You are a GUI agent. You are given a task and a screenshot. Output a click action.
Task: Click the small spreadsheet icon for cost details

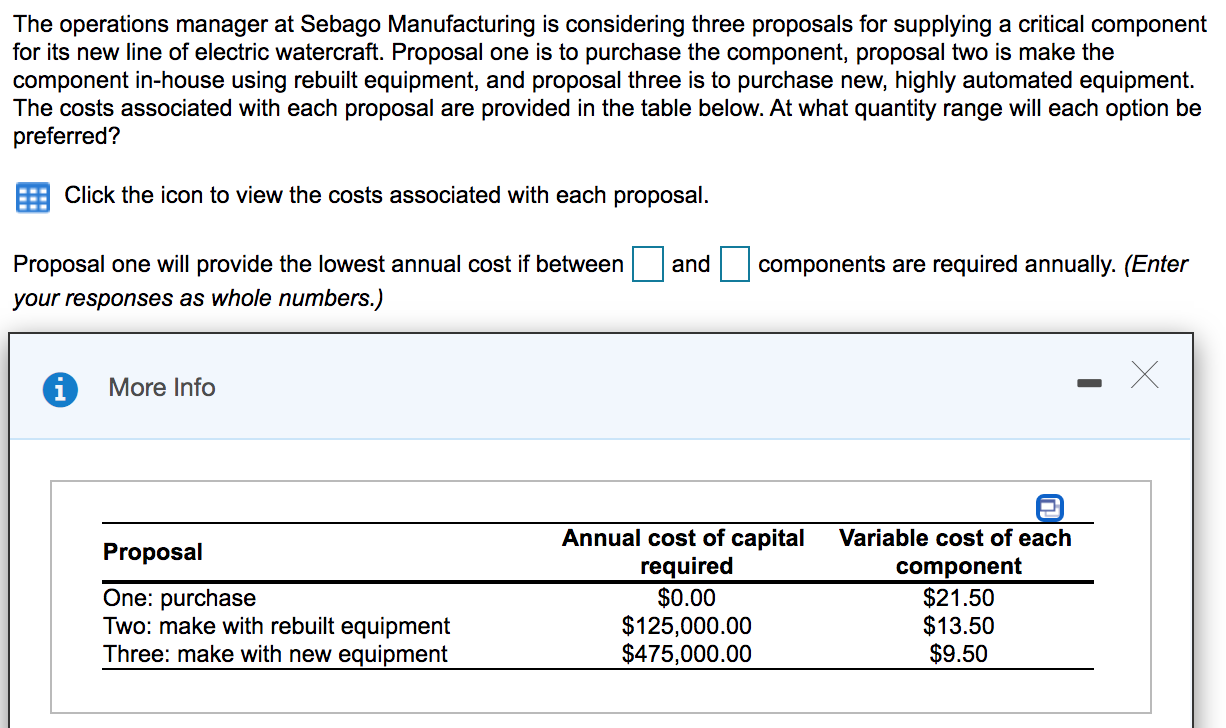coord(31,197)
